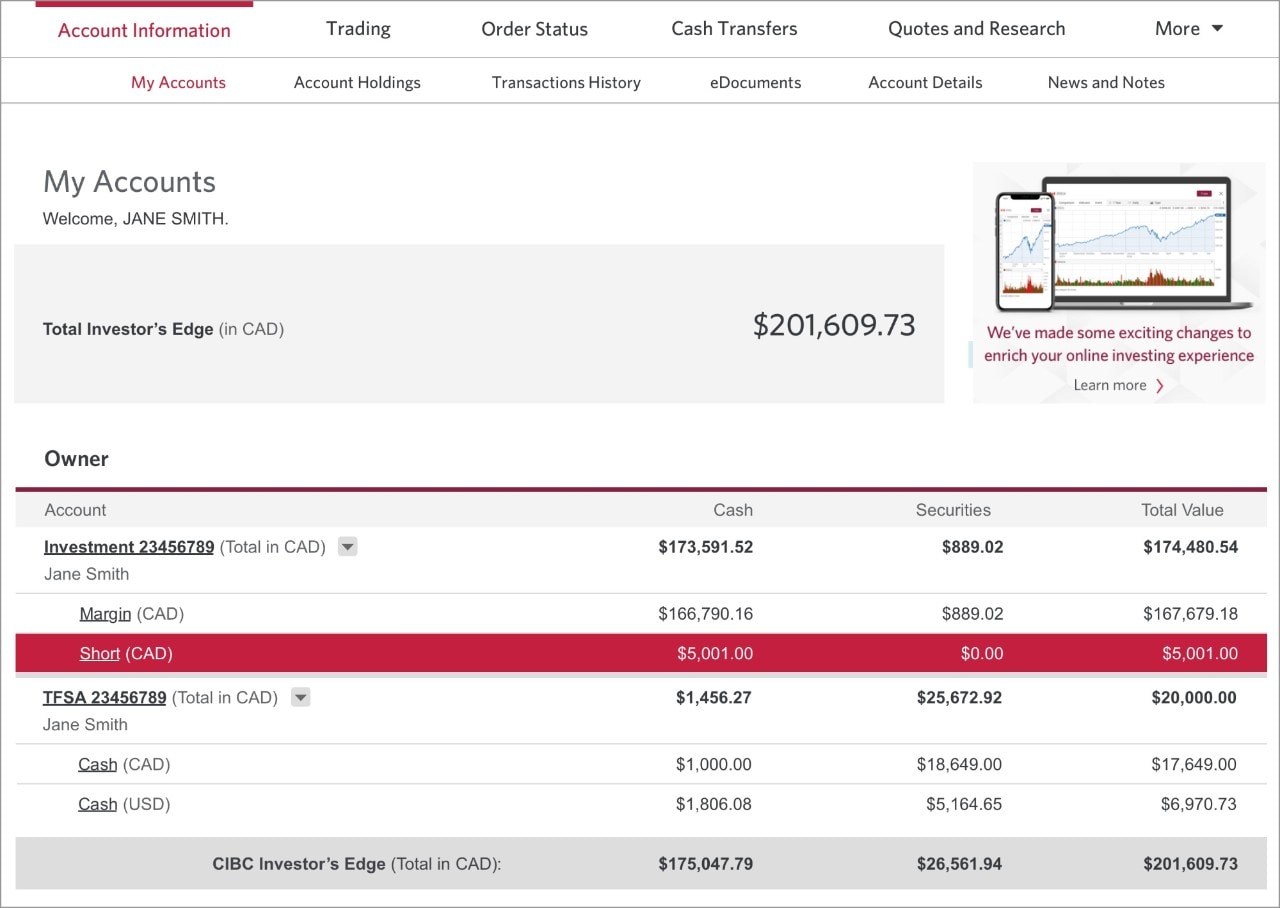The image size is (1280, 908).
Task: Open the Investment 23456789 account link
Action: click(129, 547)
